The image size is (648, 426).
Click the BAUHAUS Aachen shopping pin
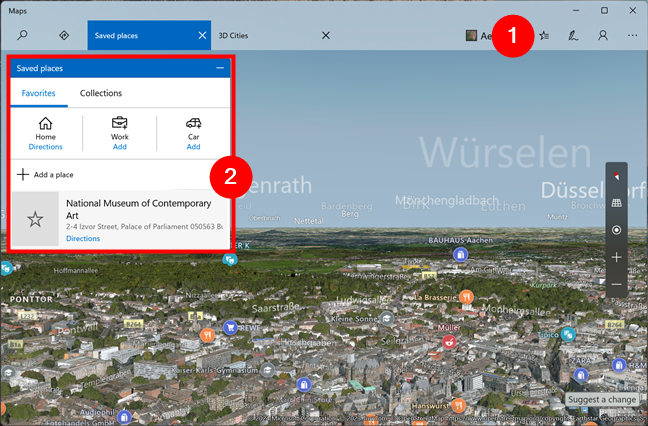pos(460,255)
